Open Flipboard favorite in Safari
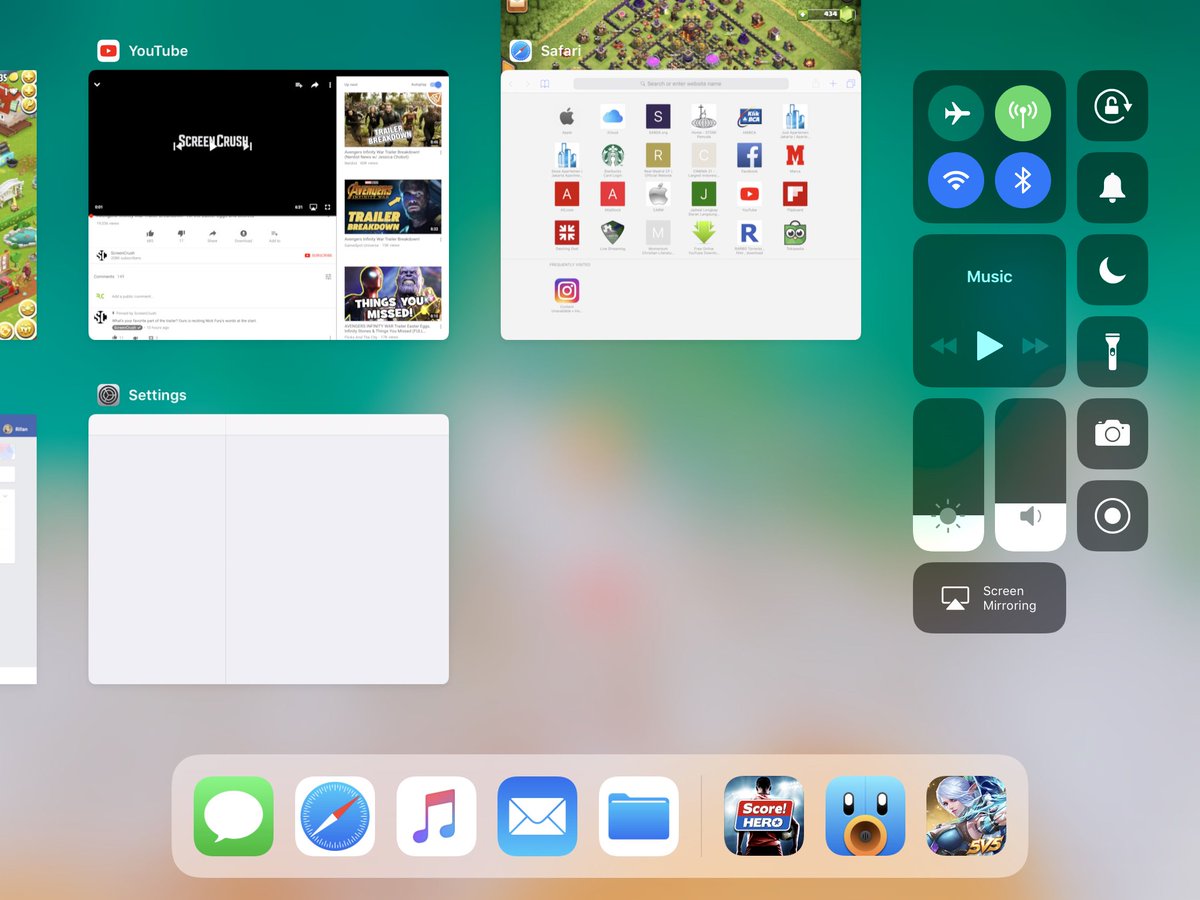The height and width of the screenshot is (900, 1200). tap(795, 194)
